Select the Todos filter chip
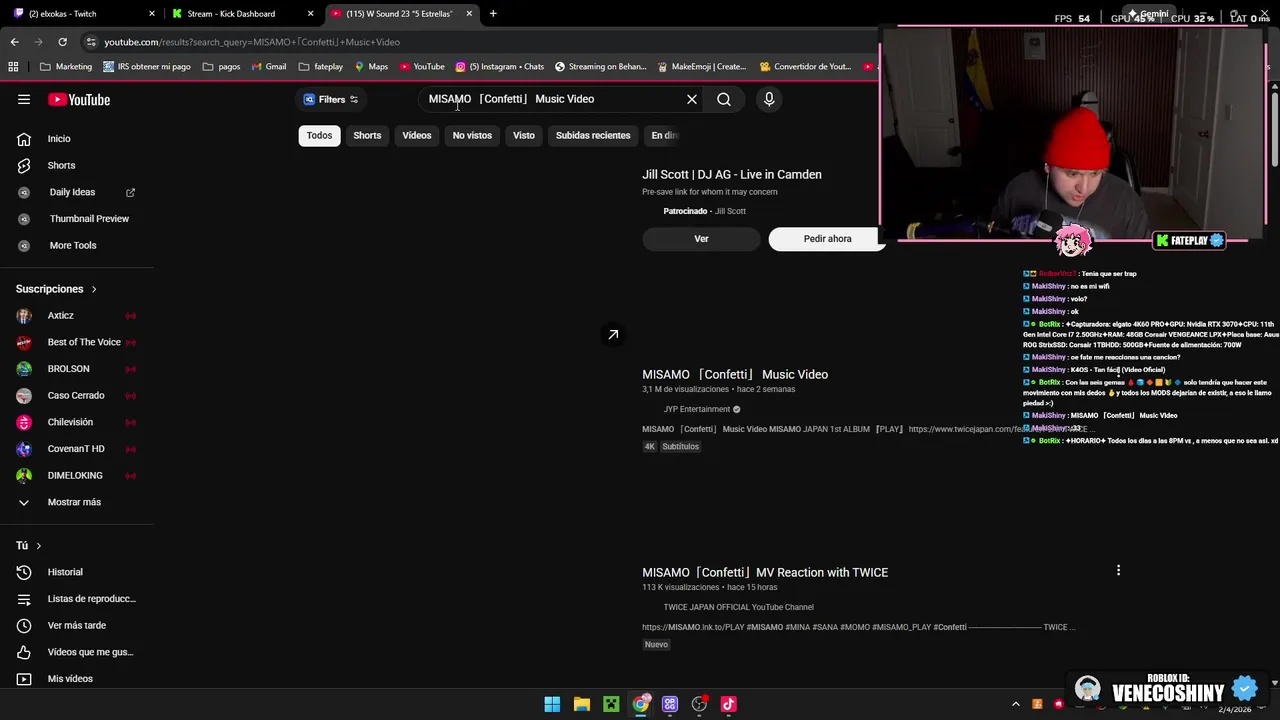The width and height of the screenshot is (1280, 720). (x=319, y=135)
